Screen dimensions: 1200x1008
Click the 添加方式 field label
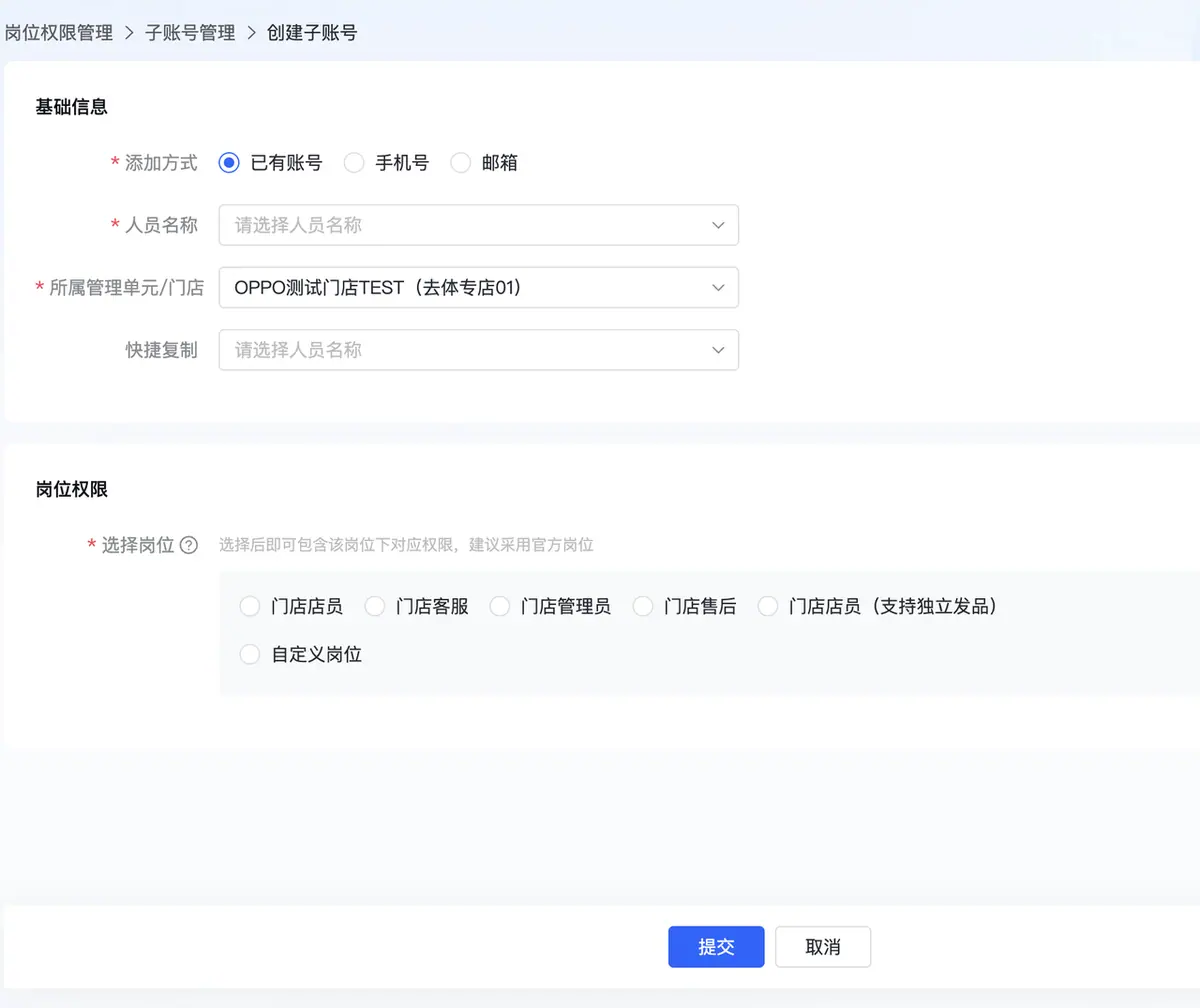tap(161, 163)
